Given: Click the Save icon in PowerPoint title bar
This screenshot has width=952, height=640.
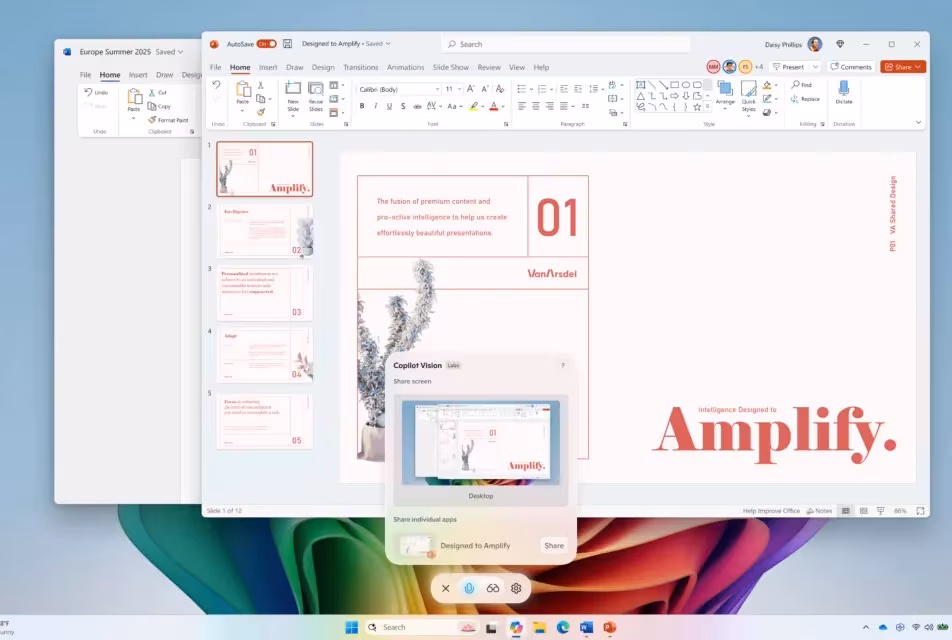Looking at the screenshot, I should coord(288,44).
